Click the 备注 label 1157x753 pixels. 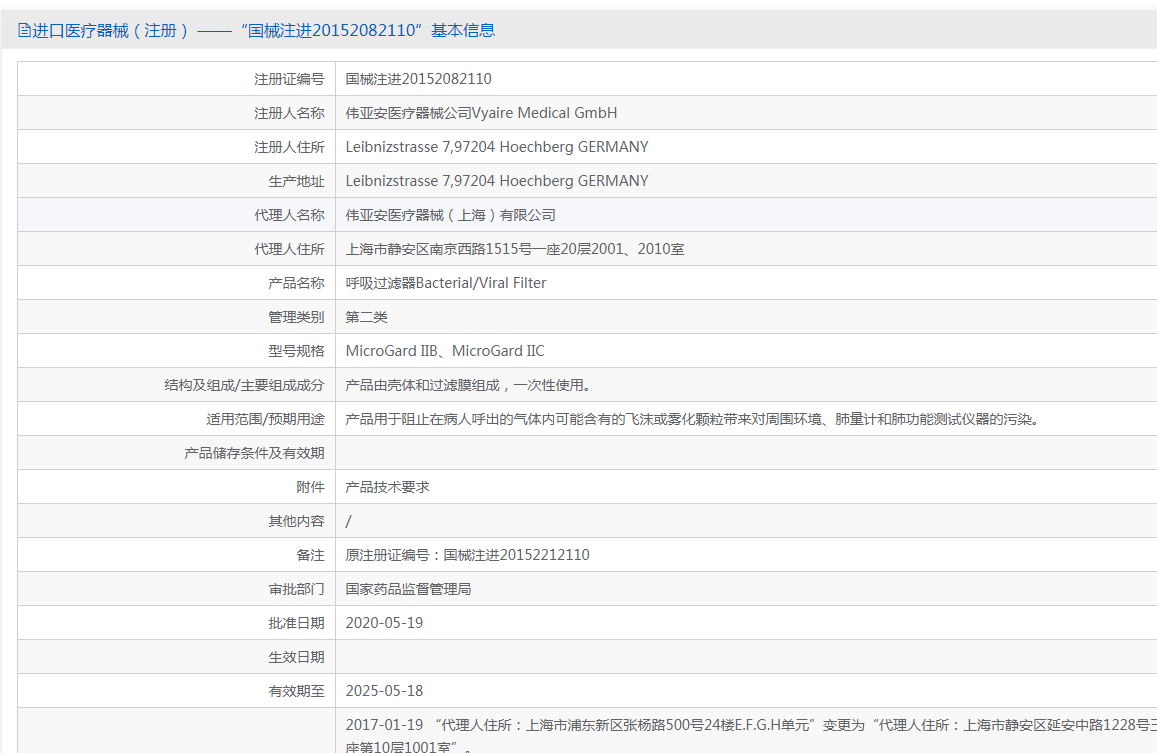[310, 554]
